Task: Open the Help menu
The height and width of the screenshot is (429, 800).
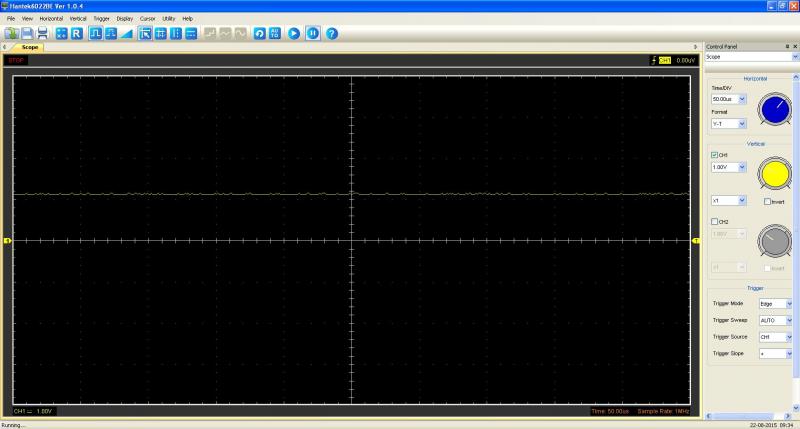Action: pos(188,18)
